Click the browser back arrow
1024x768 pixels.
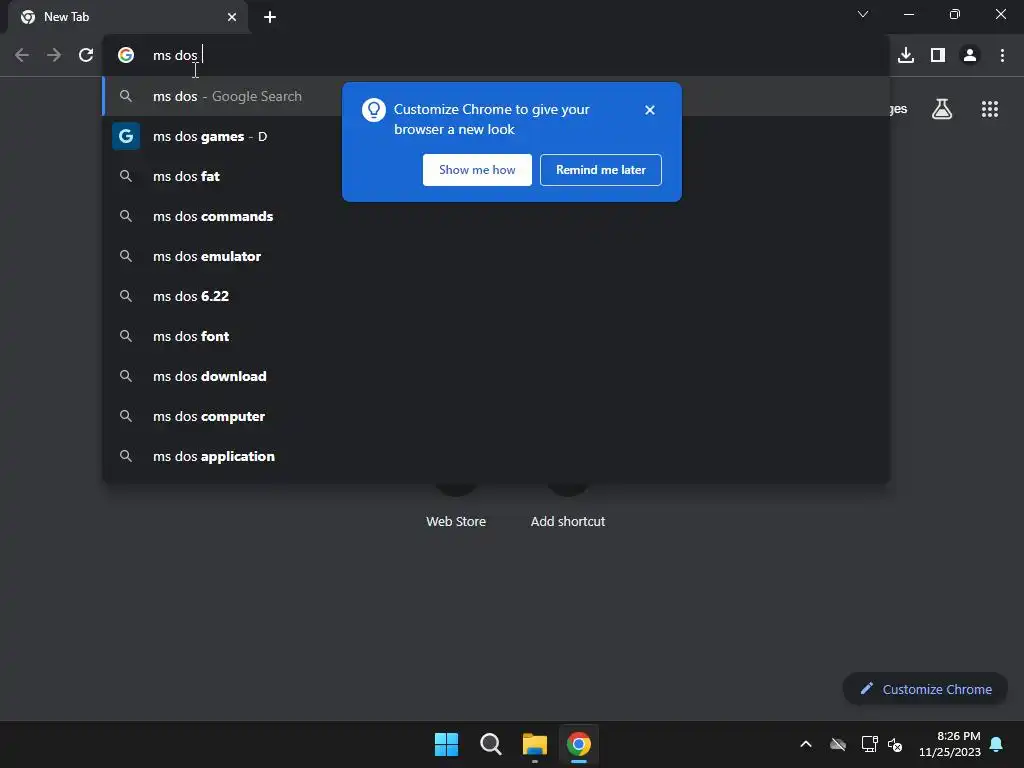pos(22,55)
